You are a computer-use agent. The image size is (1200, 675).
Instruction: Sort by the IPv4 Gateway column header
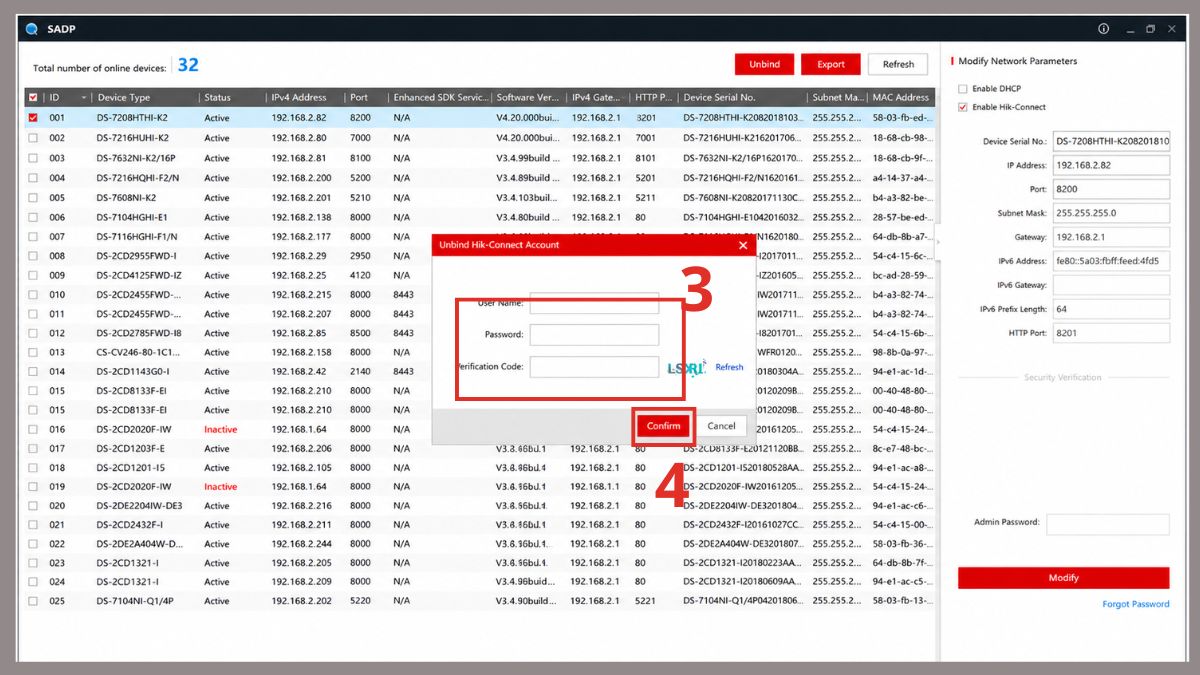point(594,98)
